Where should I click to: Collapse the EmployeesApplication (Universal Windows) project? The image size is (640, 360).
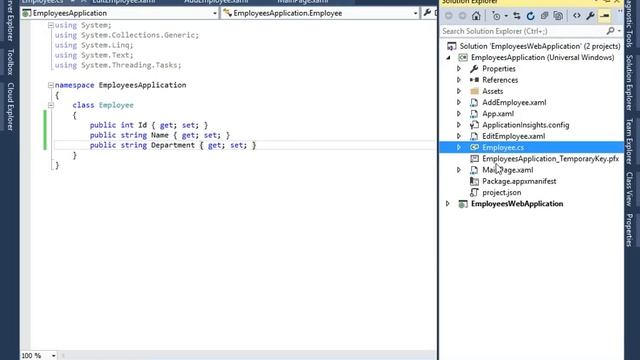pos(448,58)
